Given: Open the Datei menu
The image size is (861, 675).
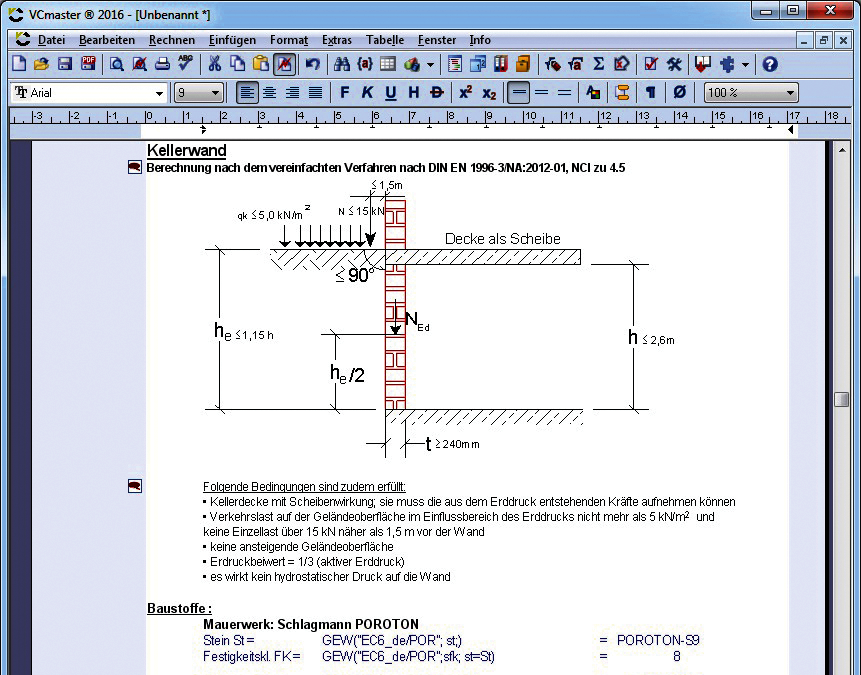Looking at the screenshot, I should [52, 40].
